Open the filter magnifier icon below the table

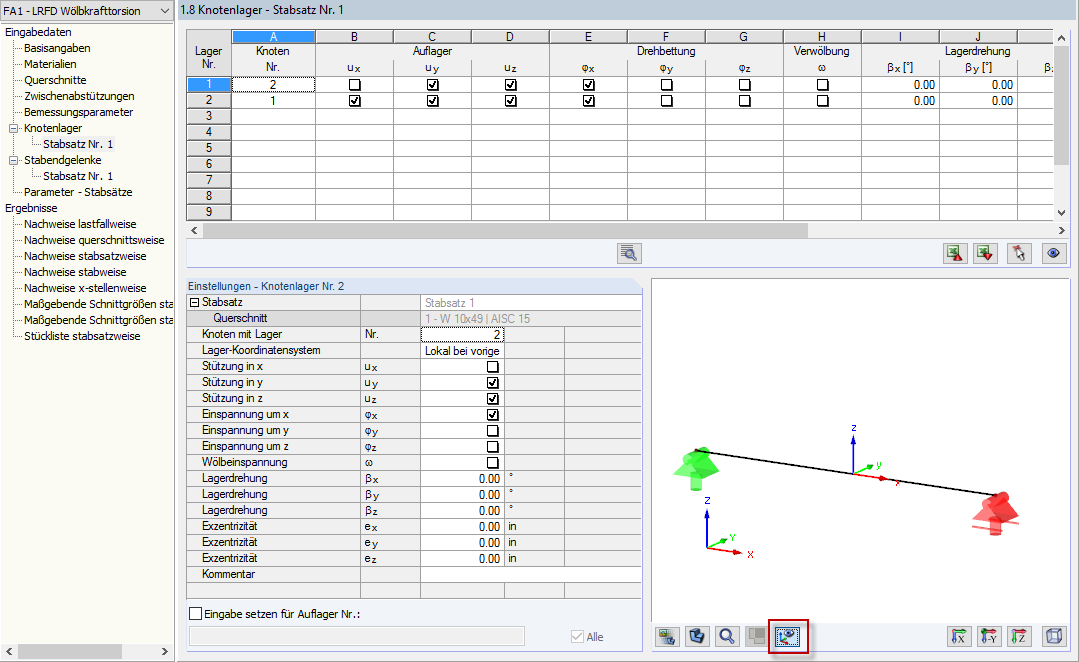(628, 253)
